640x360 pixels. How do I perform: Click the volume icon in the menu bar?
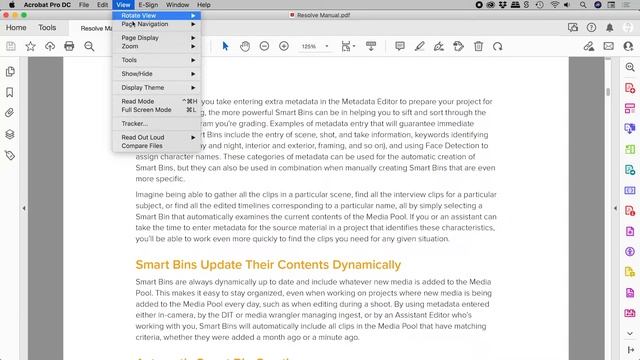tap(567, 5)
